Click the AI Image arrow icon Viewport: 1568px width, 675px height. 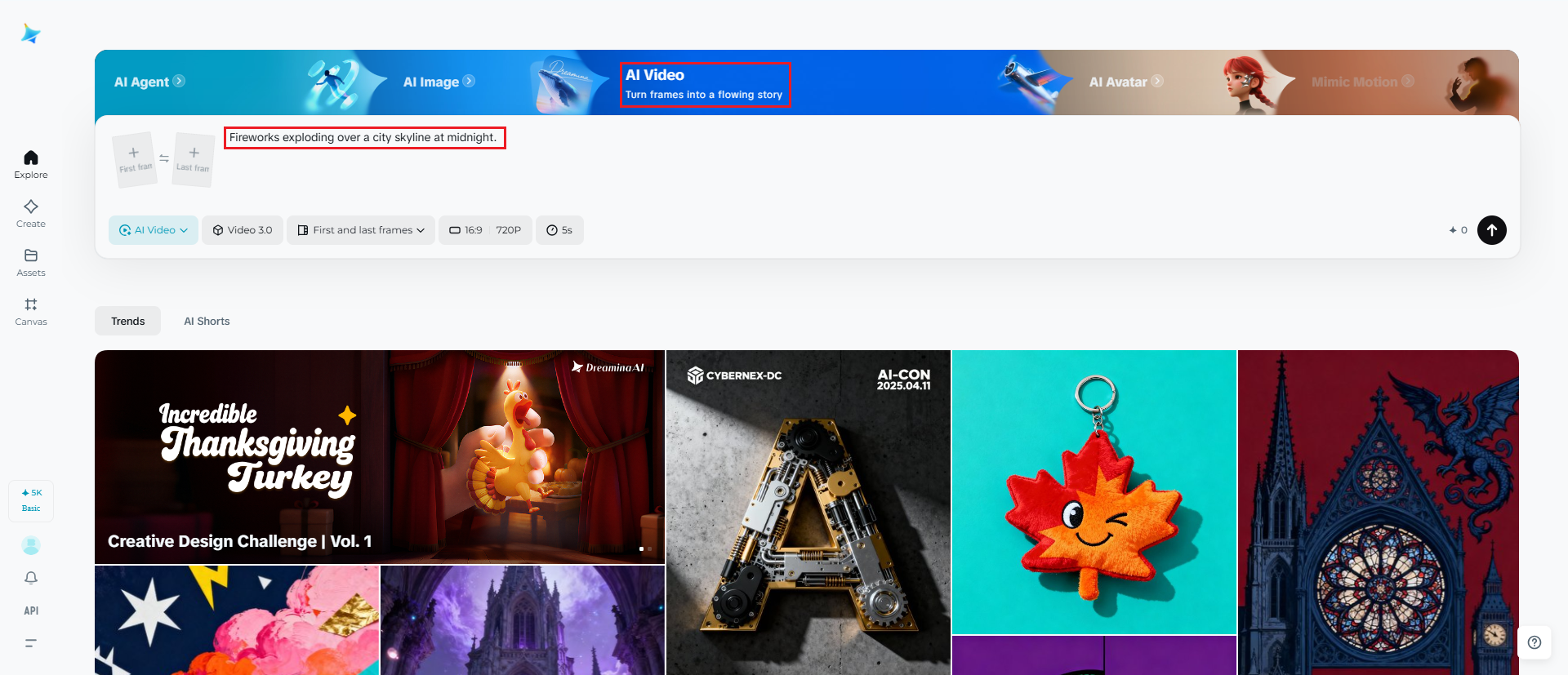pyautogui.click(x=469, y=81)
